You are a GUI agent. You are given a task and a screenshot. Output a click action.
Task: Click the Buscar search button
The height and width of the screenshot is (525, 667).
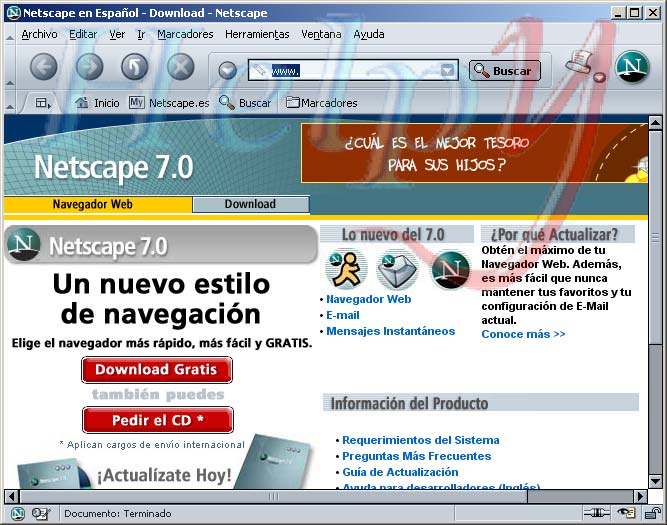click(505, 71)
